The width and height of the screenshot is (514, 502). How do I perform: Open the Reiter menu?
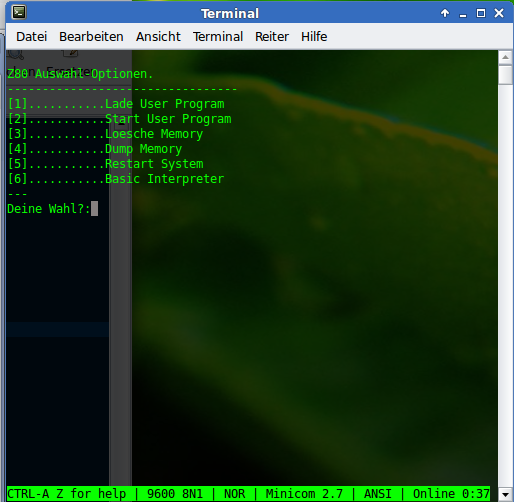[x=272, y=37]
